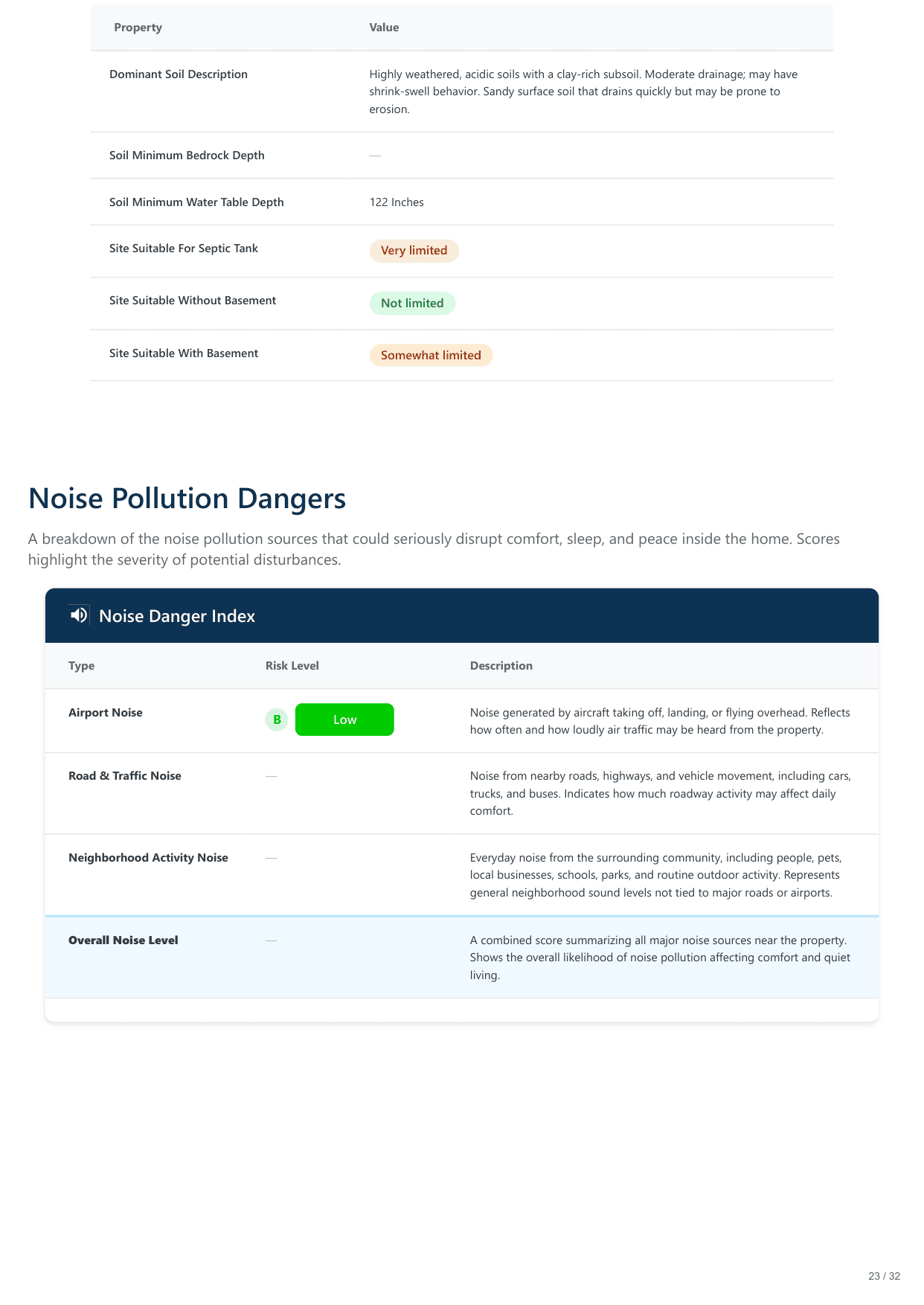924x1305 pixels.
Task: Click the 23 / 32 page number
Action: 884,1276
